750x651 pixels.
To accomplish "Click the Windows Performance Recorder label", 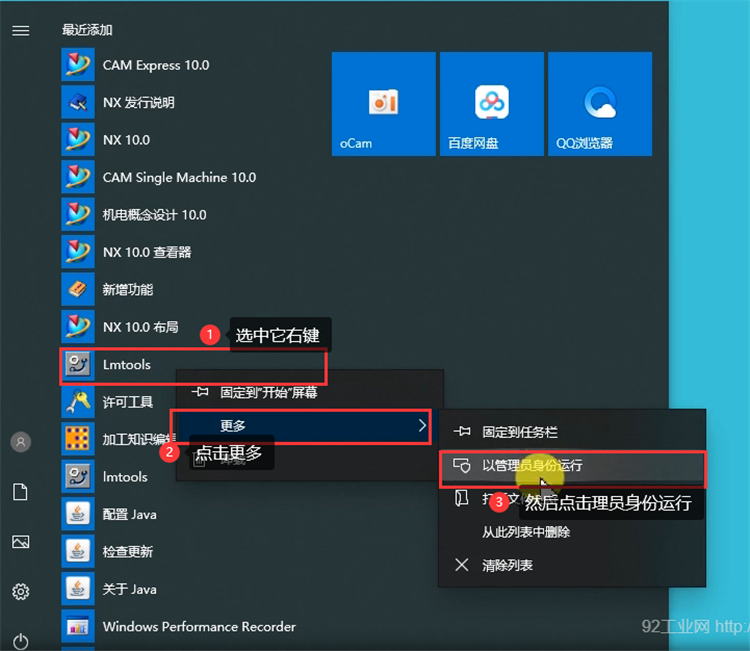I will 199,627.
